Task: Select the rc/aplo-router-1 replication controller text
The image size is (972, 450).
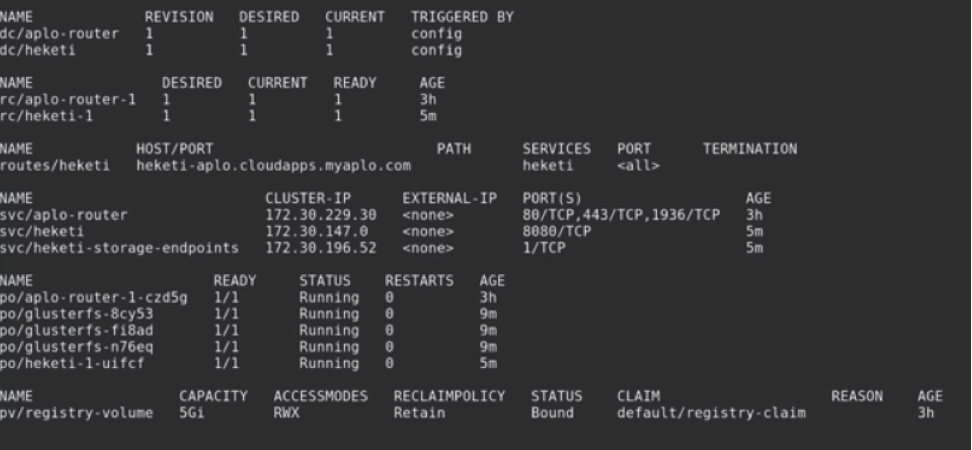Action: tap(63, 100)
